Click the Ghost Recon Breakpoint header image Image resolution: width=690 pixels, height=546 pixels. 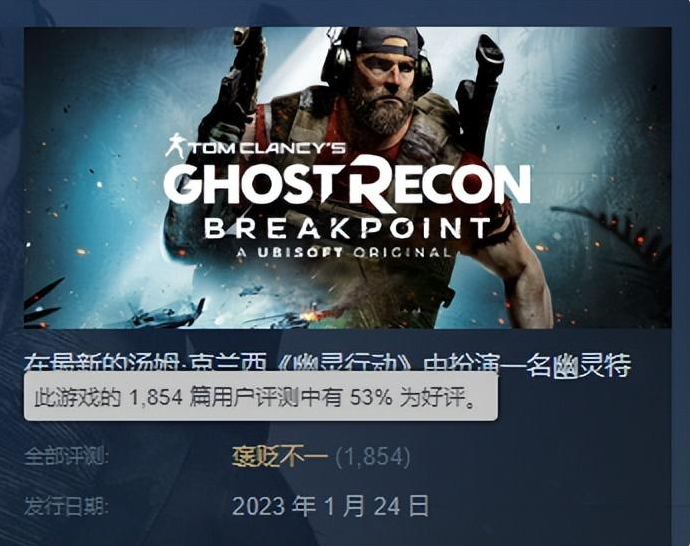348,178
